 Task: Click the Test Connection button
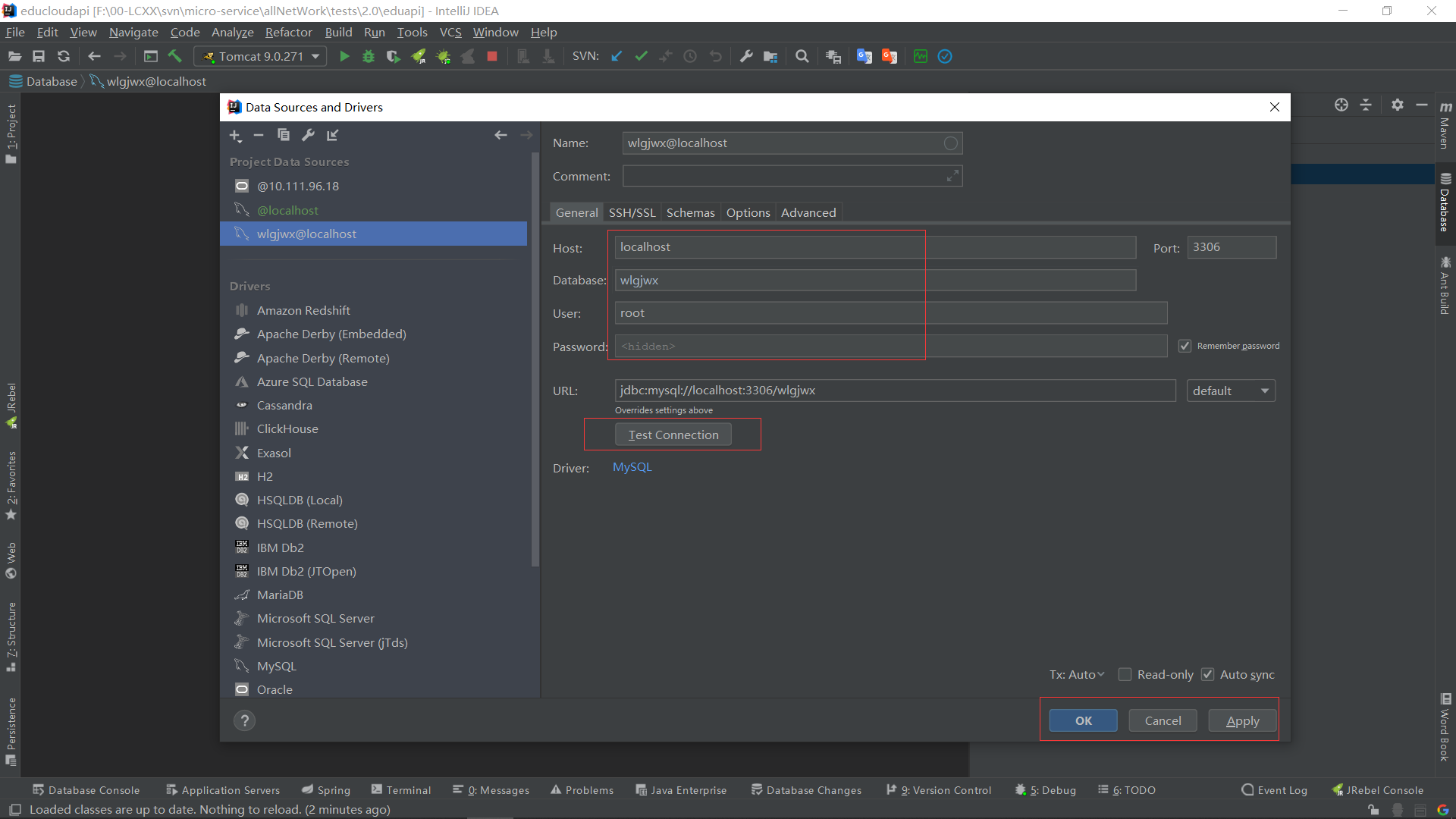[x=673, y=435]
